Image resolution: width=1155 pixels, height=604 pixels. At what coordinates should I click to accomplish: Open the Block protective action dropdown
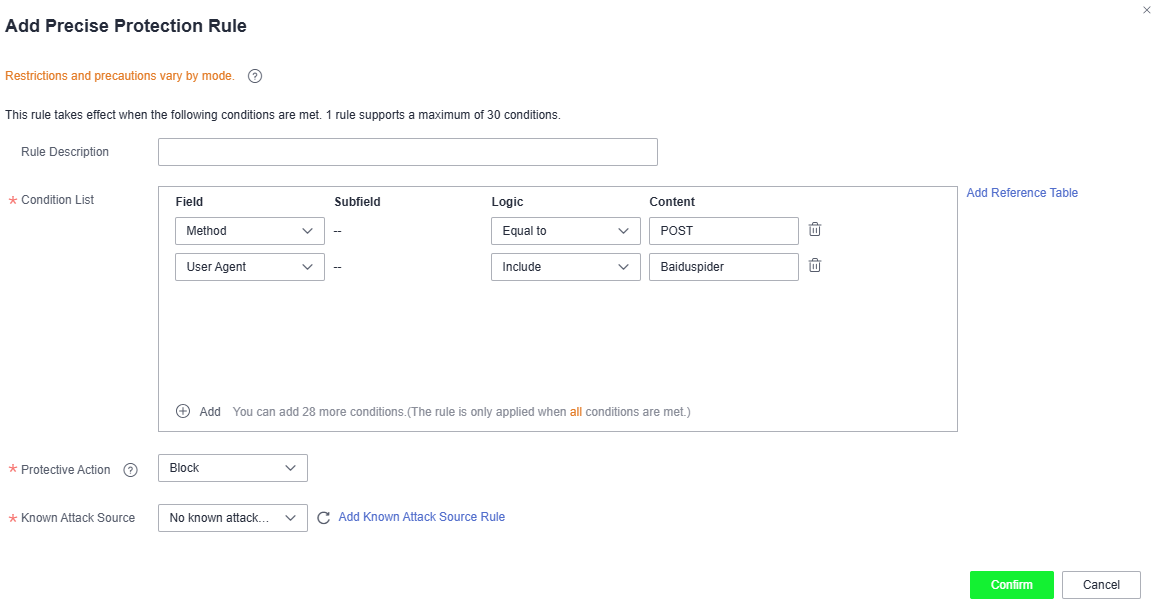[x=233, y=468]
